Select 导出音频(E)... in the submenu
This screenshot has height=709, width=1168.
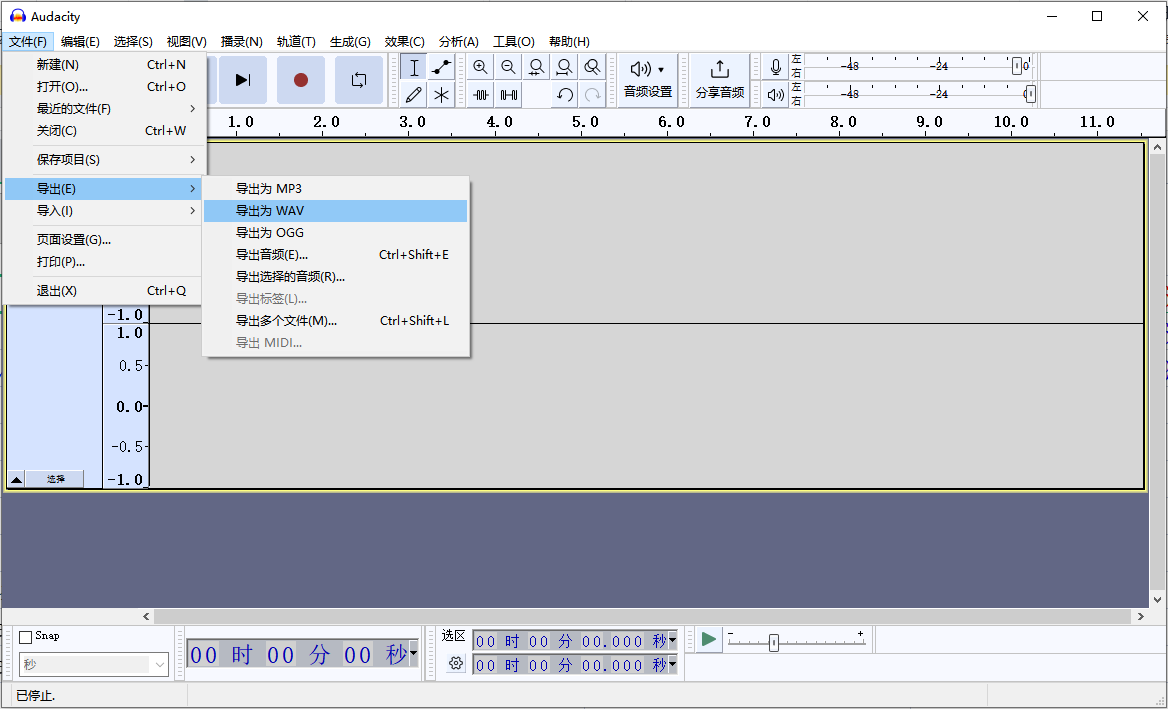[336, 255]
